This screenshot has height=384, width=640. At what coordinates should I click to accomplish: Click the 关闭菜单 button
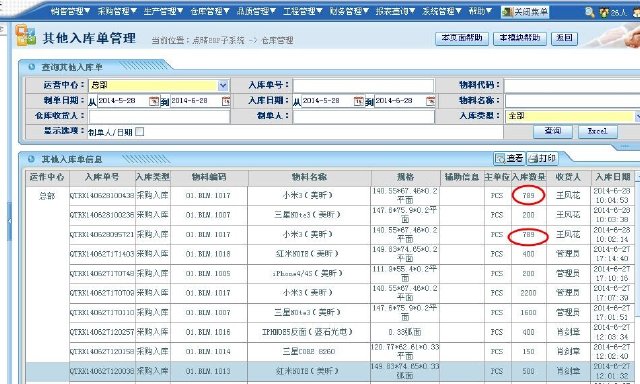(x=525, y=12)
